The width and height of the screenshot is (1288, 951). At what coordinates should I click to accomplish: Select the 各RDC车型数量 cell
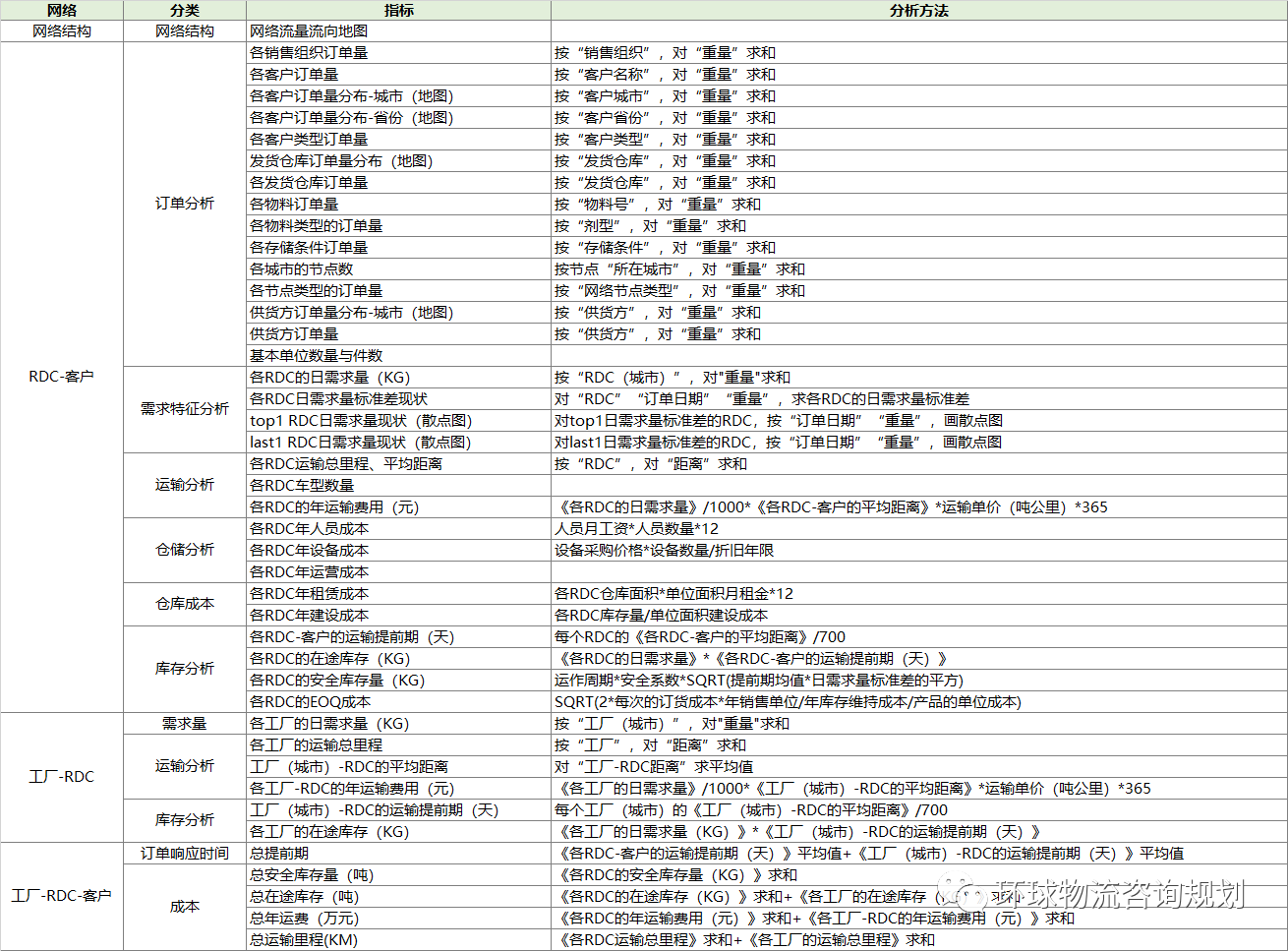tap(398, 485)
